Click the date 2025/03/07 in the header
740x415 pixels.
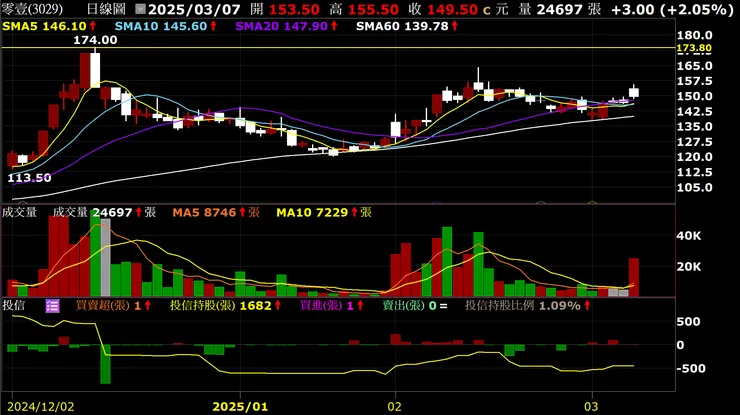pos(194,9)
